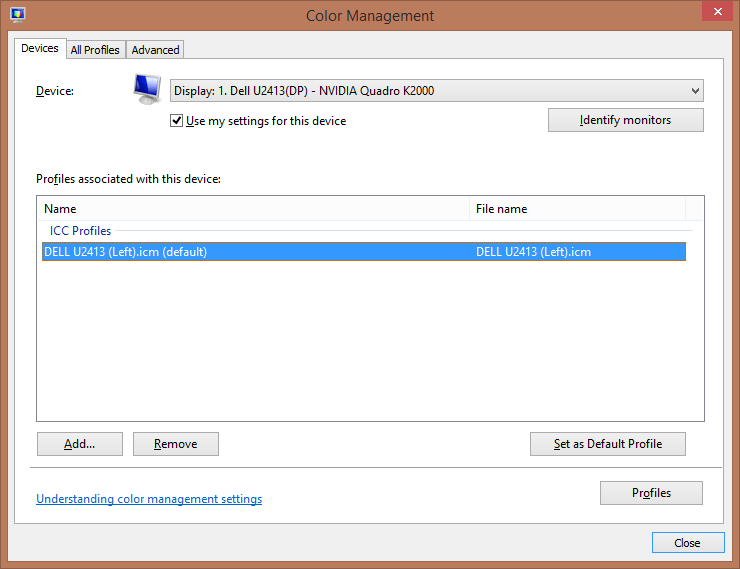Switch to the All Profiles tab
740x569 pixels.
click(x=95, y=50)
